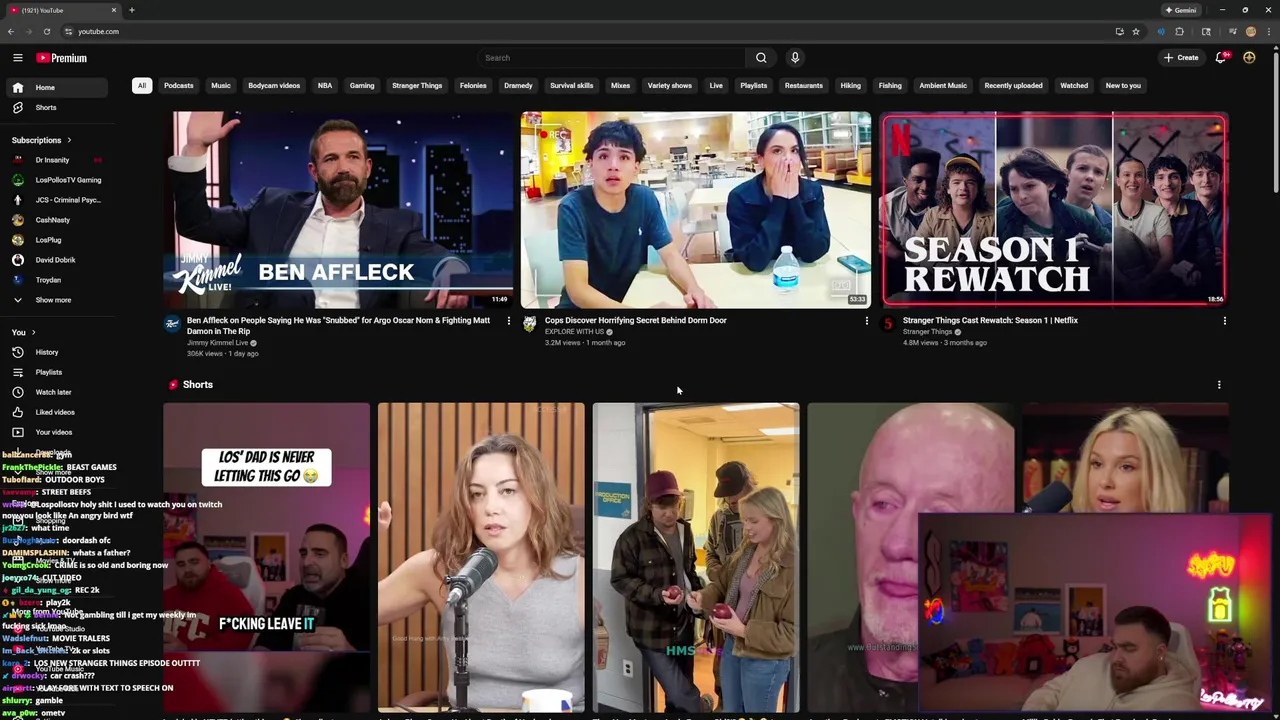
Task: Select the Gaming filter chip
Action: point(362,86)
